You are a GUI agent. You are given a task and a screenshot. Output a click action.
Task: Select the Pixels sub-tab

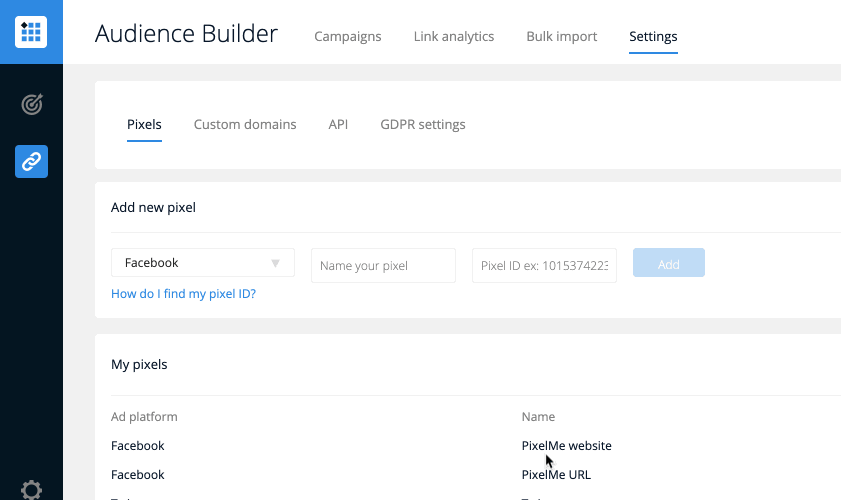pos(144,125)
